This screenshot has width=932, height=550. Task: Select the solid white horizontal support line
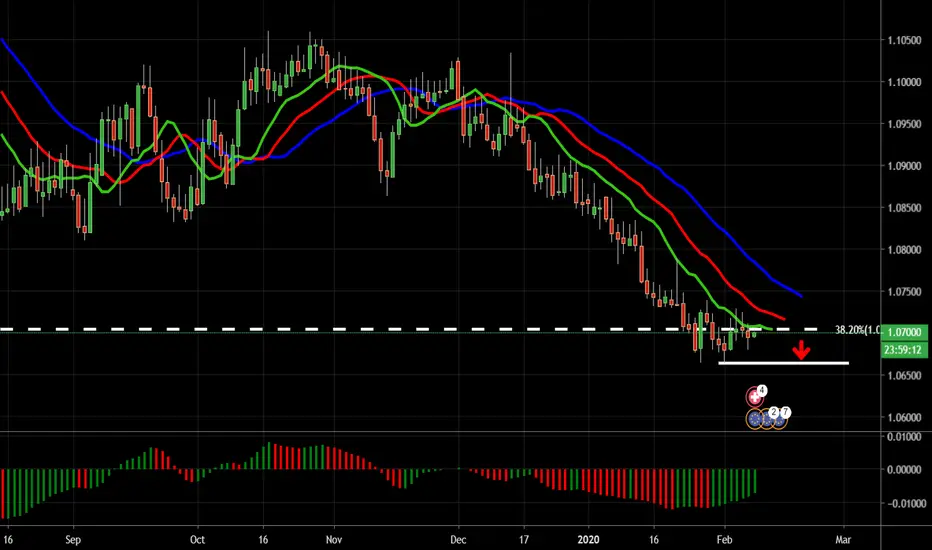[x=783, y=363]
